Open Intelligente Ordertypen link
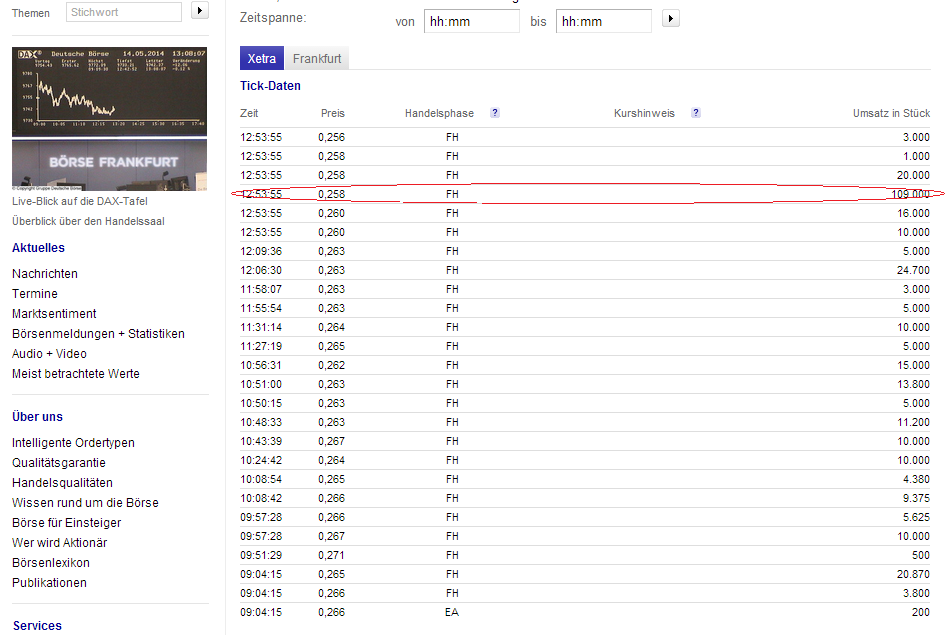 [x=73, y=443]
